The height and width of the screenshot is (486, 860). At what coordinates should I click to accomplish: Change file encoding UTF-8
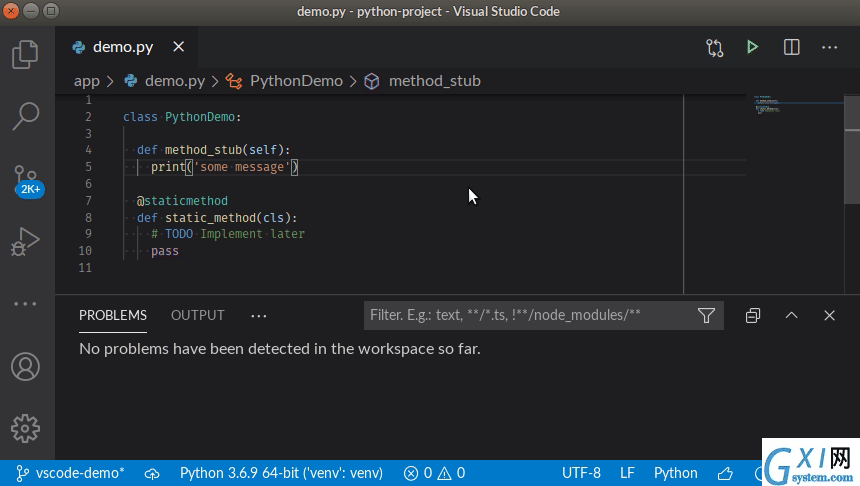[581, 473]
